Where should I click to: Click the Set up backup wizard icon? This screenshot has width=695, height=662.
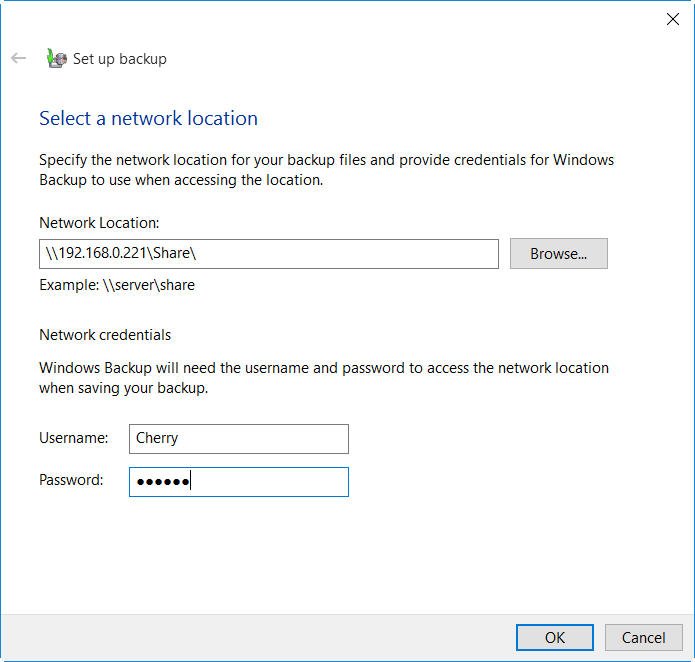[56, 58]
